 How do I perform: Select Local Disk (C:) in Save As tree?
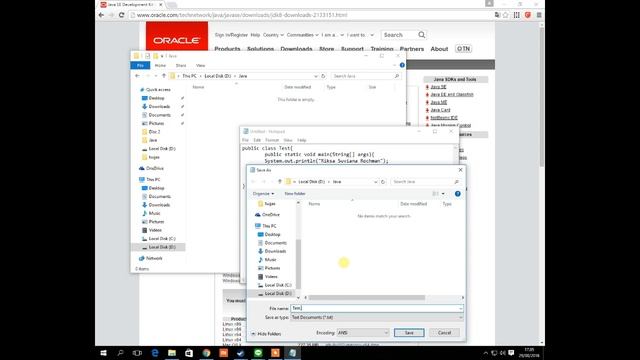[x=274, y=285]
